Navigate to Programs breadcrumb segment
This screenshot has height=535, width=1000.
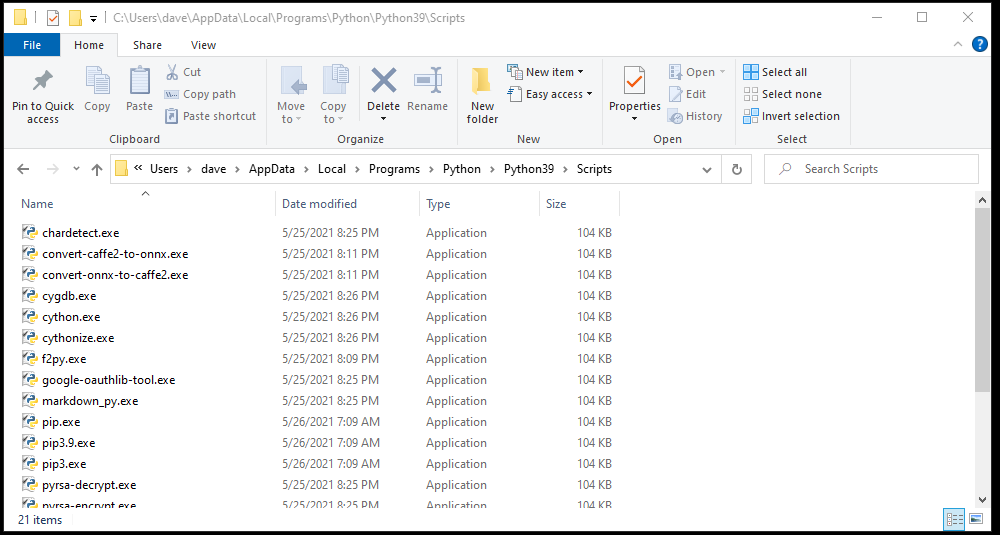(394, 169)
